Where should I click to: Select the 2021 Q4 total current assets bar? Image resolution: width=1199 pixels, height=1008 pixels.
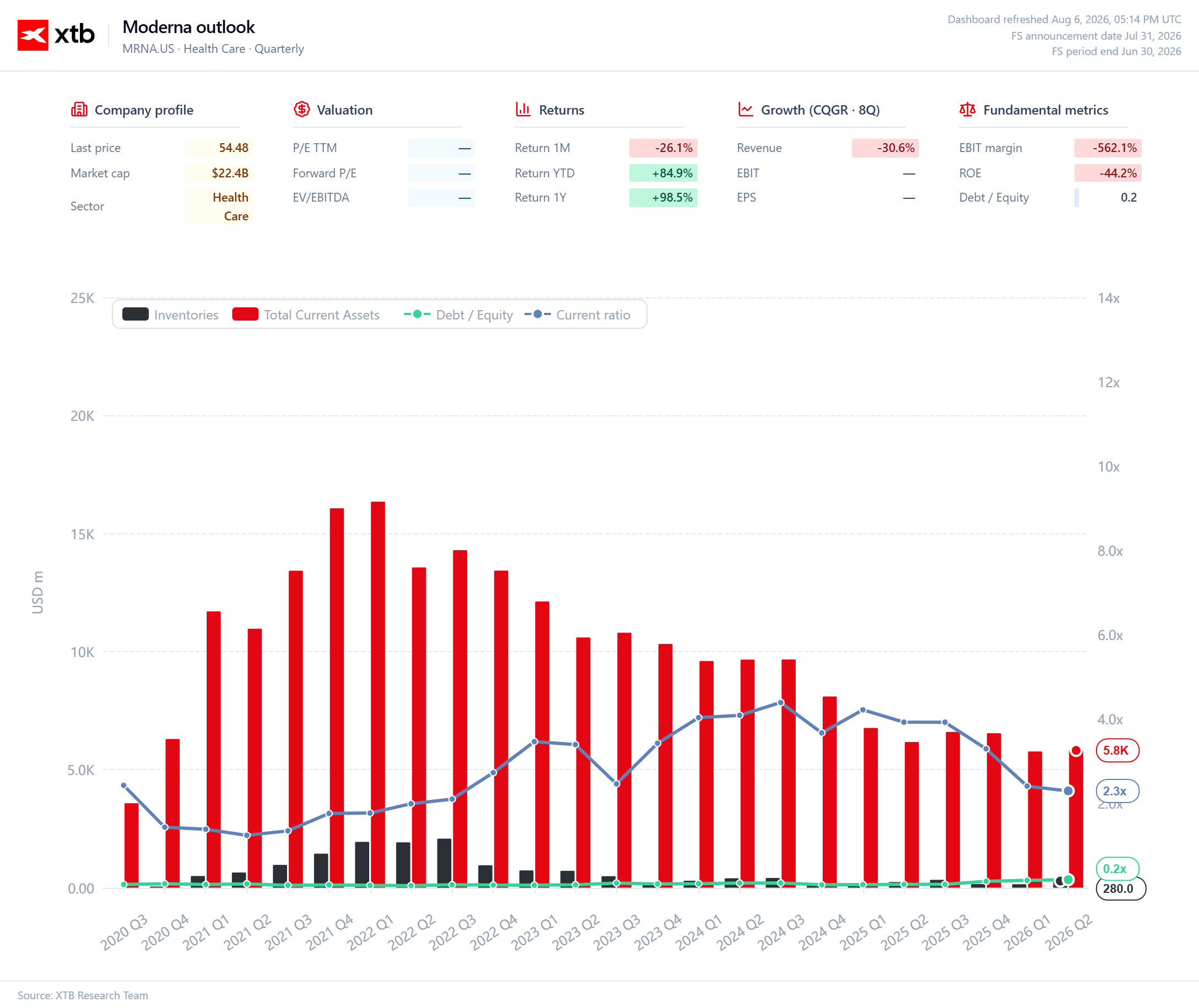[337, 698]
